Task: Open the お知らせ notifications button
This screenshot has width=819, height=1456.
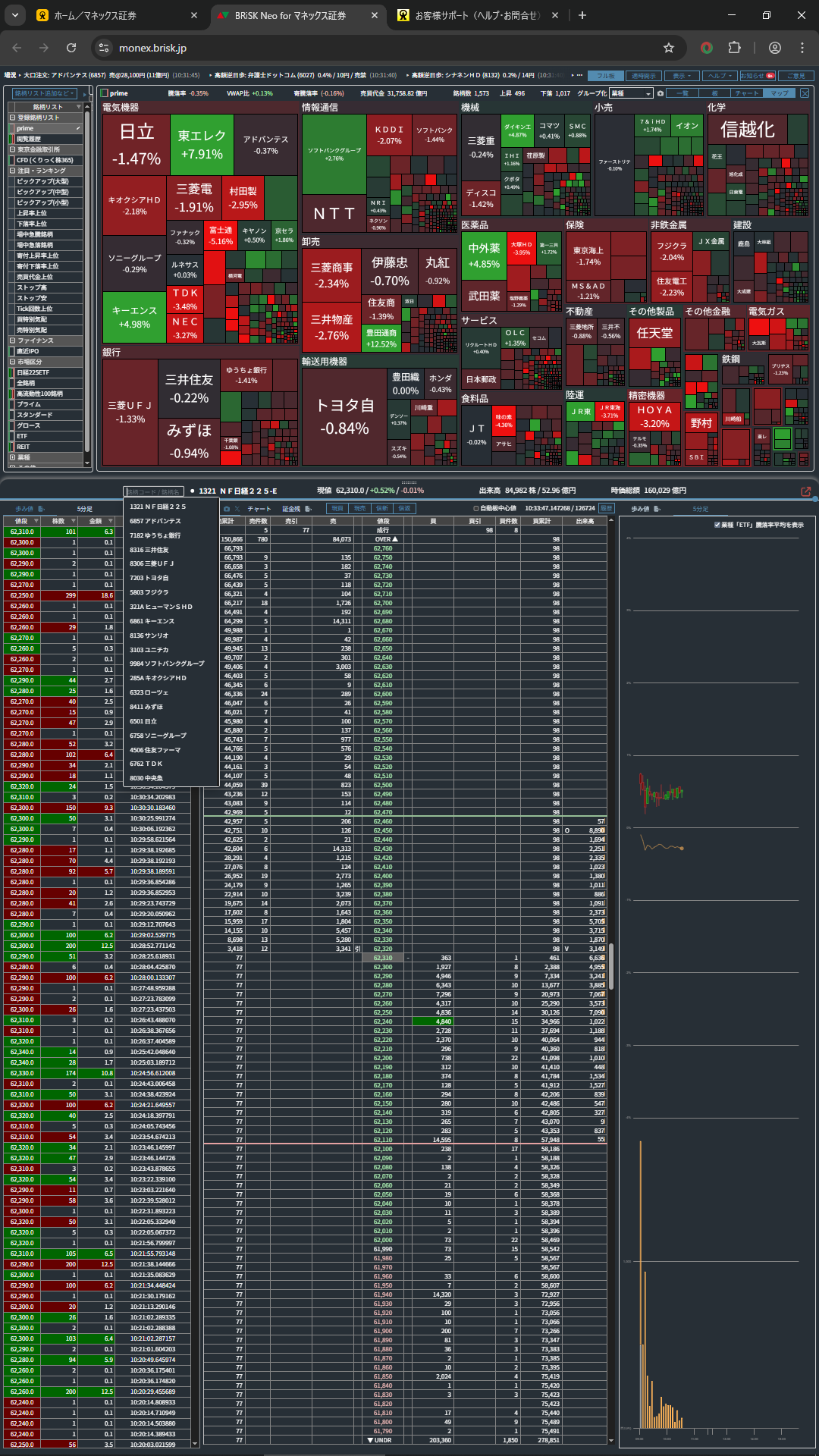Action: click(x=757, y=76)
